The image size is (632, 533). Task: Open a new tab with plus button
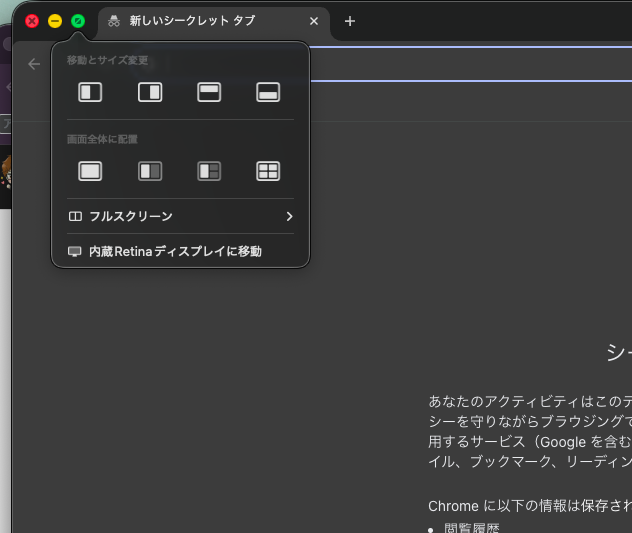click(x=350, y=21)
